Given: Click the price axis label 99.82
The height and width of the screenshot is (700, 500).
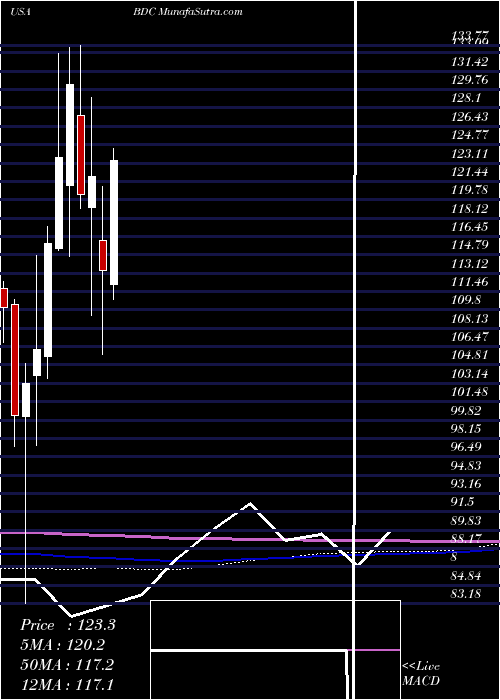Looking at the screenshot, I should pyautogui.click(x=467, y=410).
